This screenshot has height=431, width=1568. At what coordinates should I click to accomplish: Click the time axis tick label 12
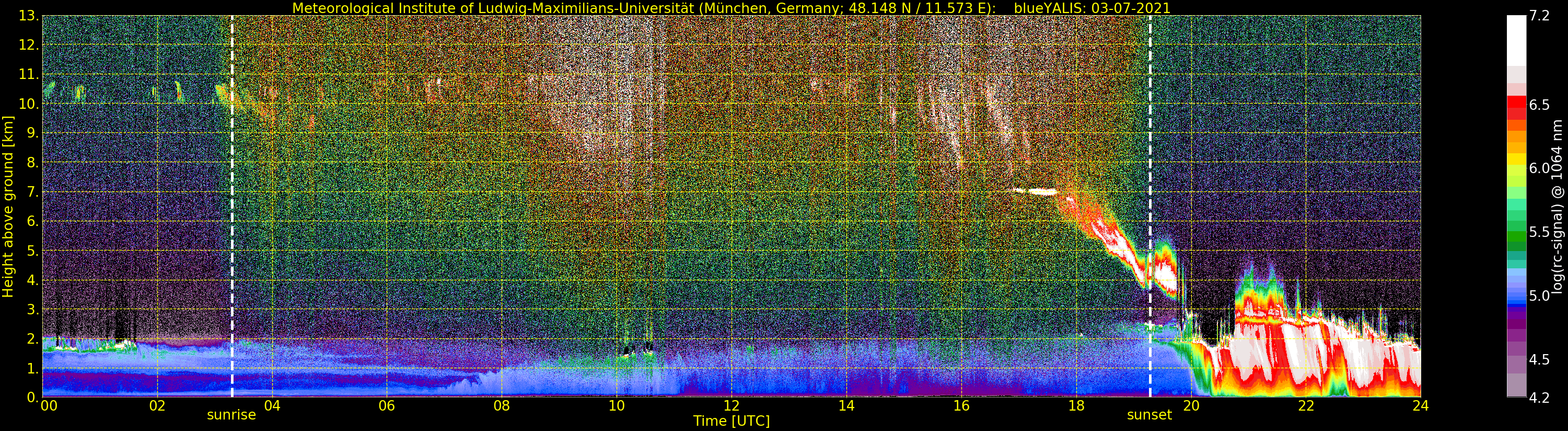[x=731, y=406]
